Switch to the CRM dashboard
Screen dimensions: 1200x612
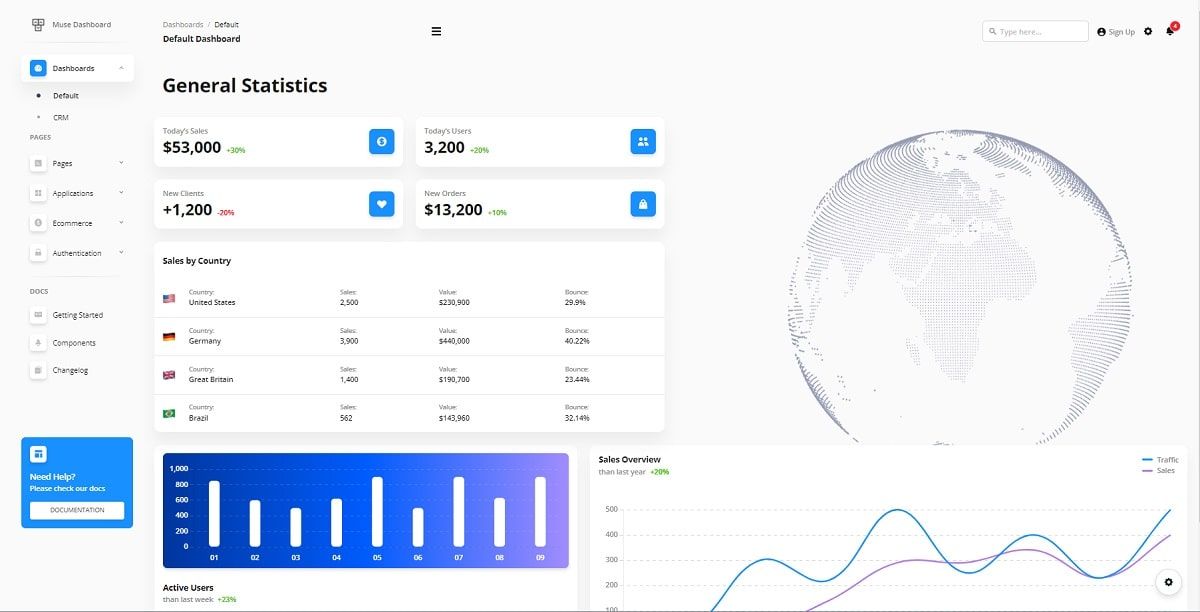(x=61, y=117)
